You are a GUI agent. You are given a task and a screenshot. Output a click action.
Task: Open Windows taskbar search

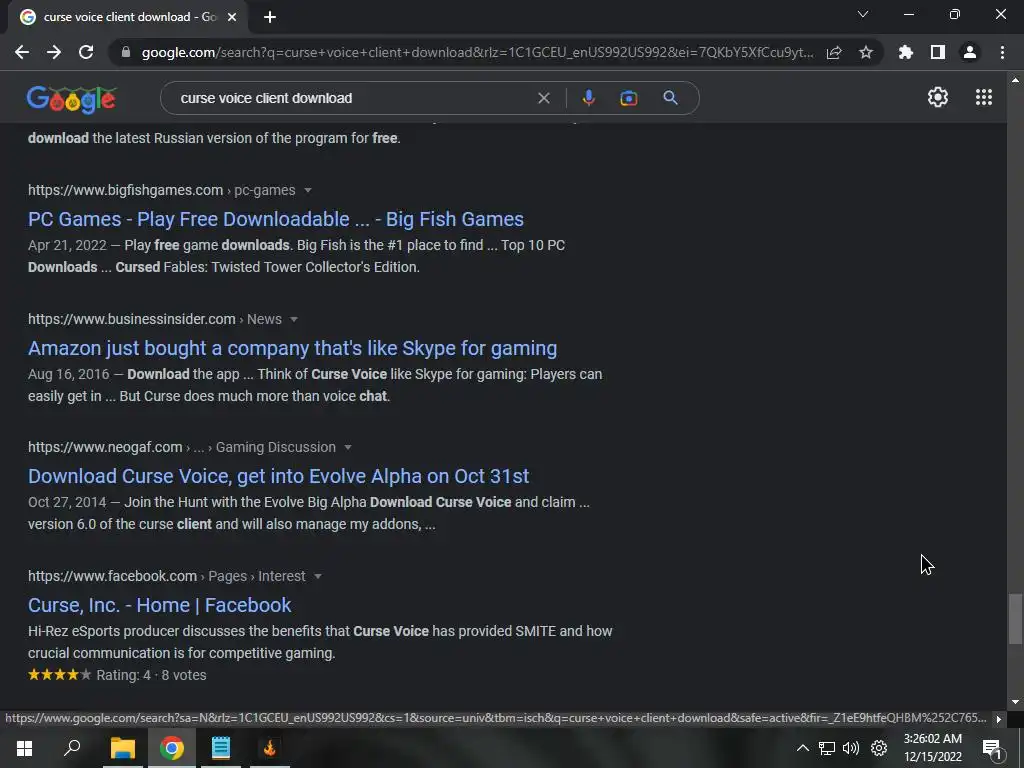tap(72, 748)
